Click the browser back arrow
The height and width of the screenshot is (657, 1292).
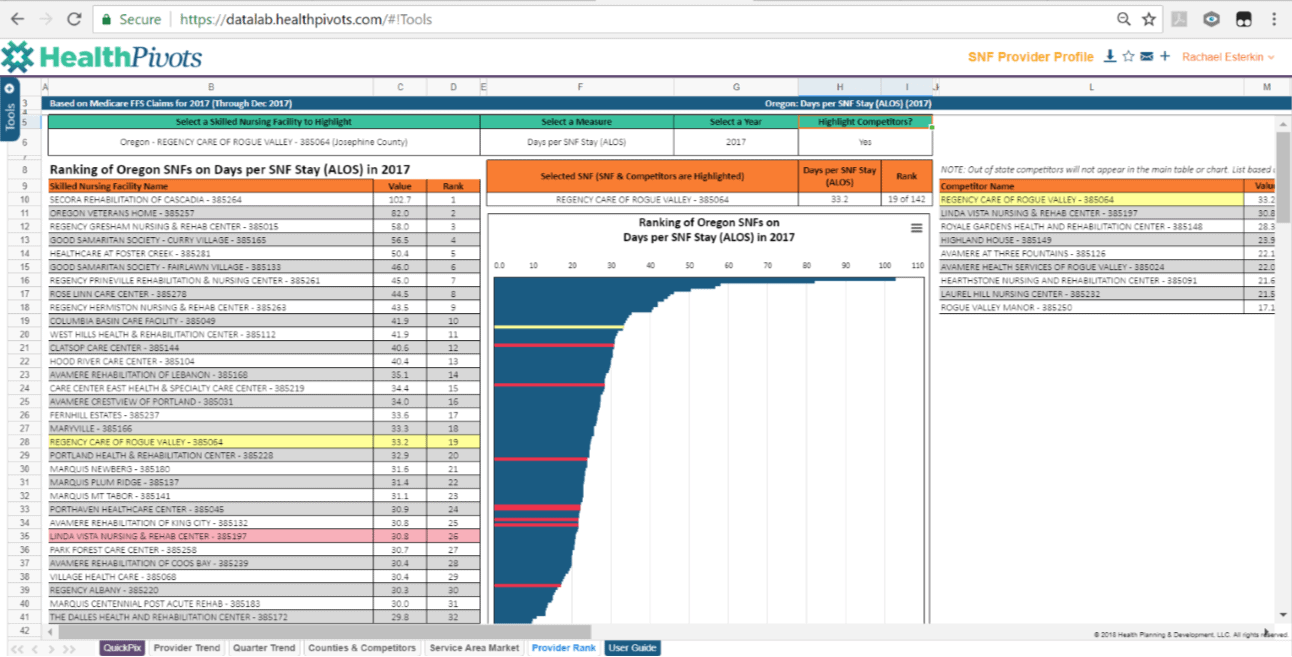(16, 19)
